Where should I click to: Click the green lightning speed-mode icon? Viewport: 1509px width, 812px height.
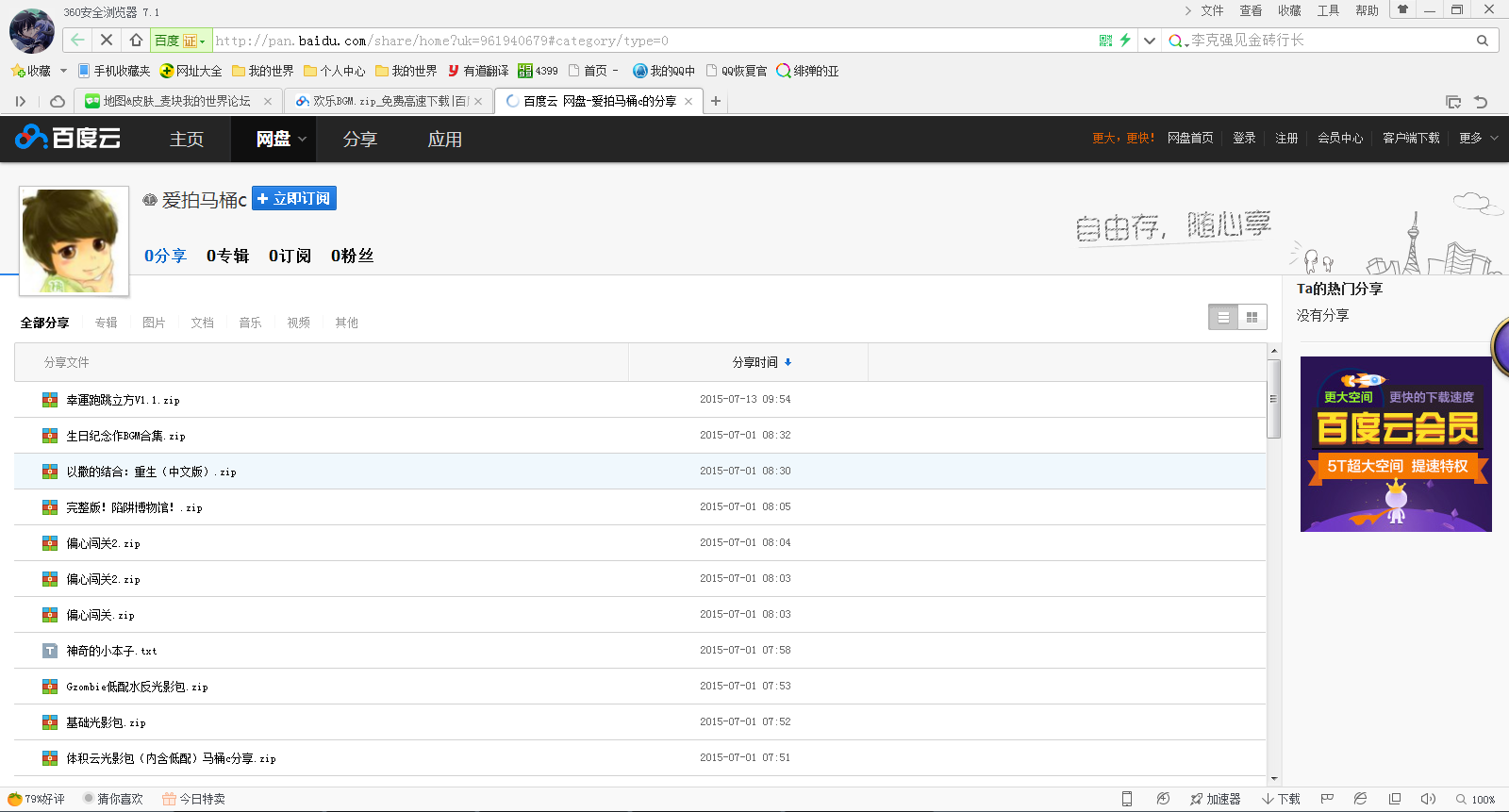(x=1125, y=41)
